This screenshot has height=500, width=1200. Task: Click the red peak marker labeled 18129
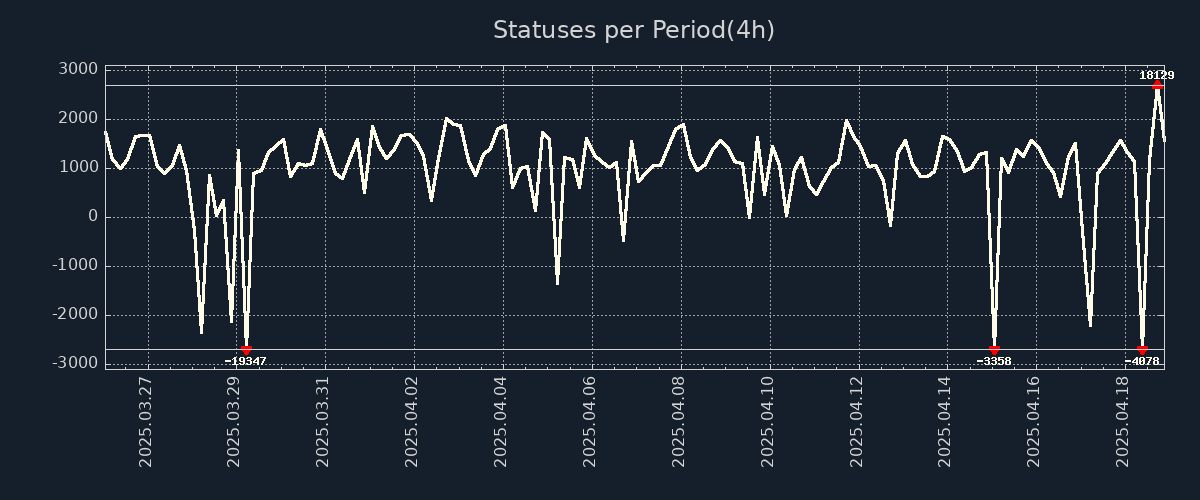pos(1157,86)
